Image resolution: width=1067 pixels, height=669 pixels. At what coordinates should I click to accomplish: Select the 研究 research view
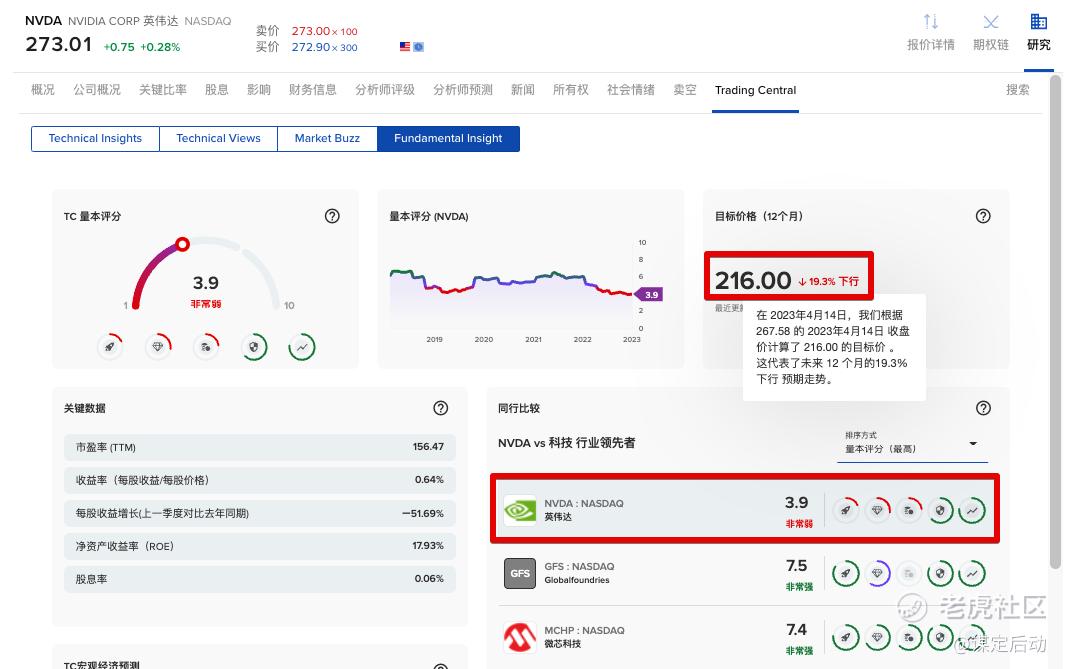pos(1038,32)
